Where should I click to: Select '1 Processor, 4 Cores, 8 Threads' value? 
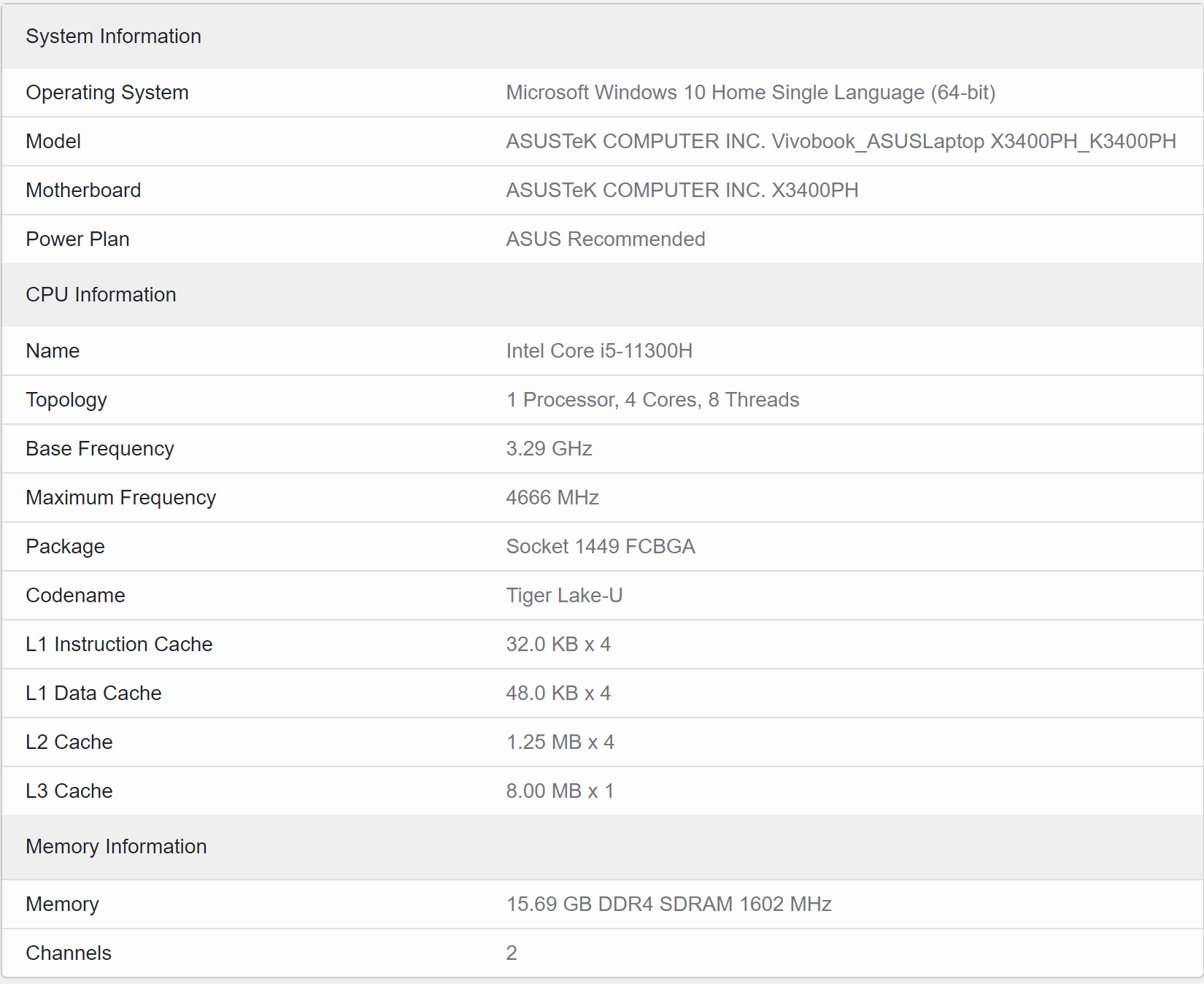click(x=653, y=400)
